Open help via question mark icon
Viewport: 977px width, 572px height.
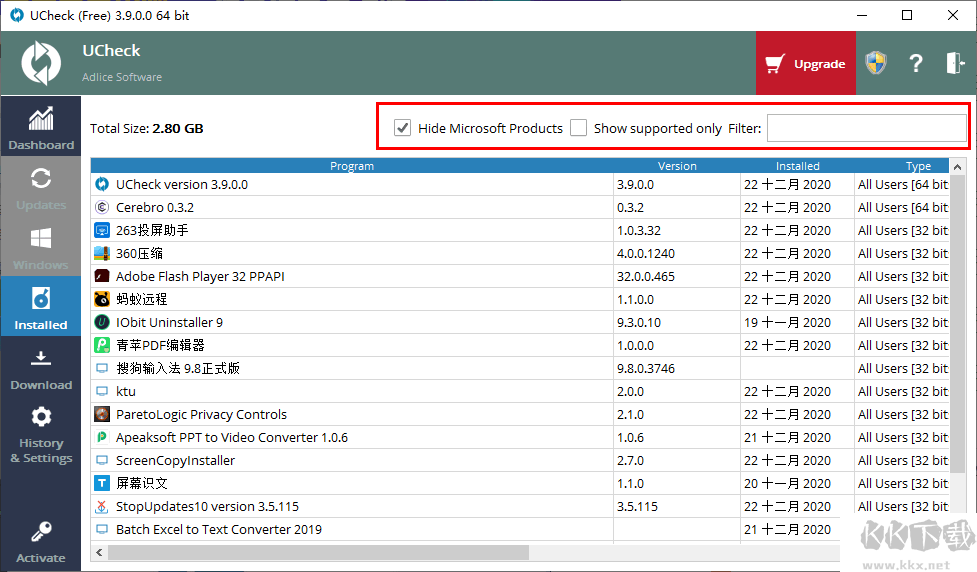[x=915, y=63]
